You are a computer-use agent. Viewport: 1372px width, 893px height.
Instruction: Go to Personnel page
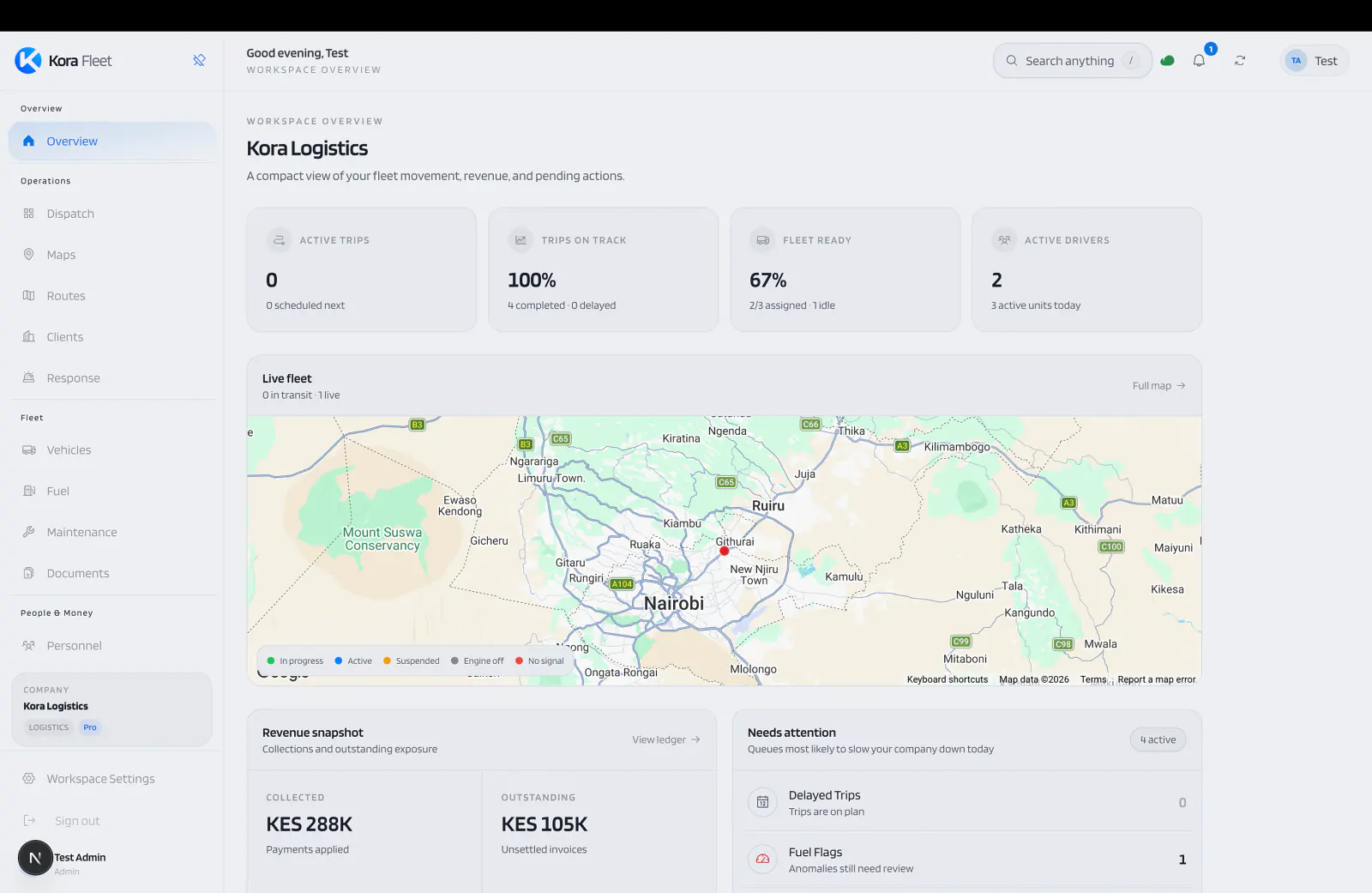(x=112, y=646)
